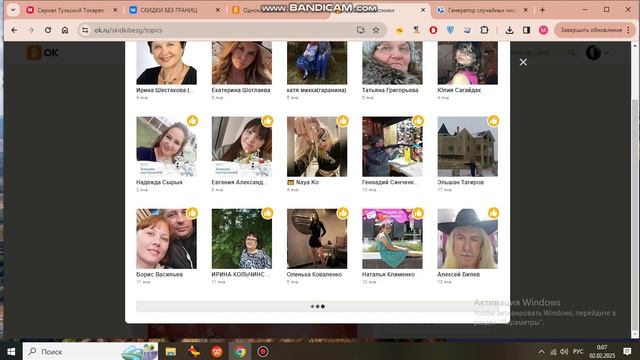Open the volume control in tray

[x=564, y=351]
